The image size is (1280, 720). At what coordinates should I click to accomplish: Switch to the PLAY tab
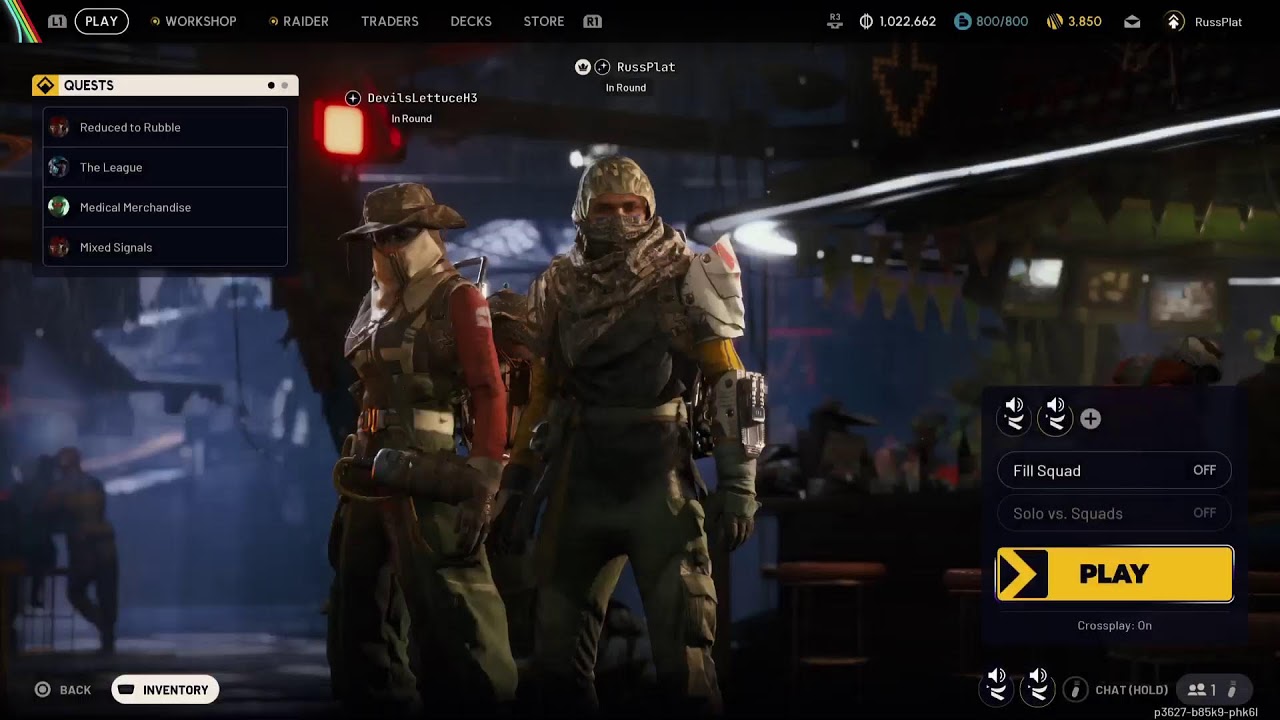[x=101, y=21]
